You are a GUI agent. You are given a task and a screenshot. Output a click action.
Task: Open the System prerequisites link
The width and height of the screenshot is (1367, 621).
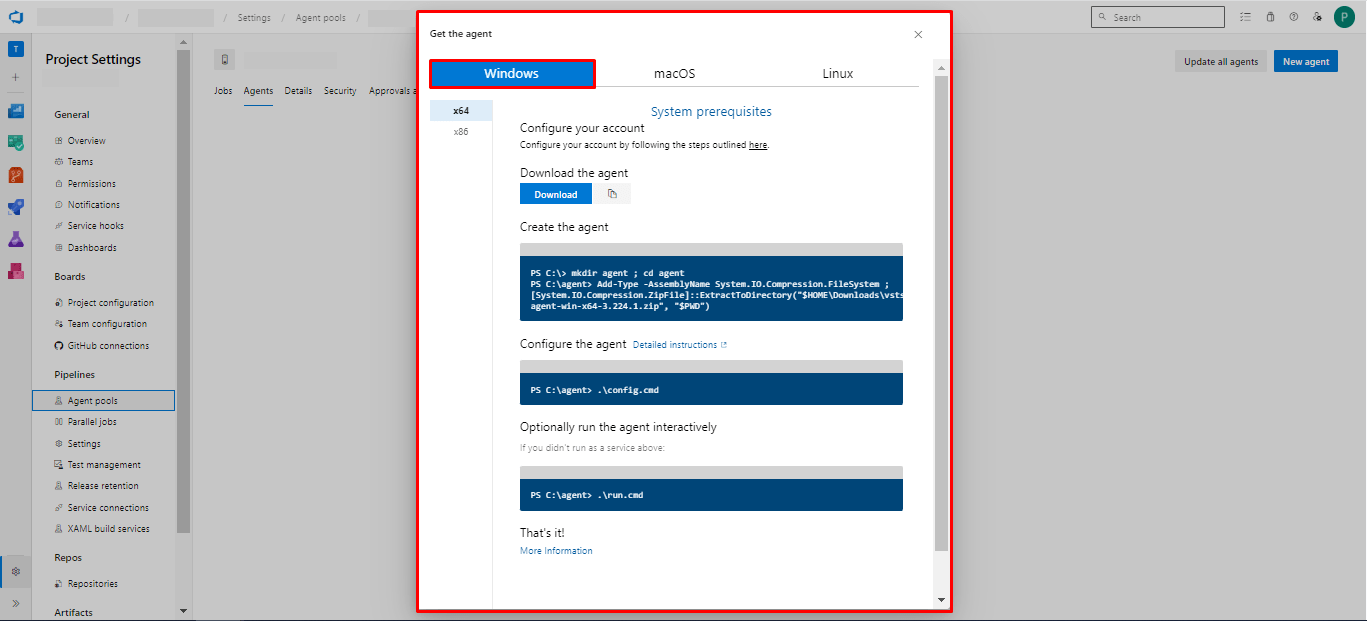coord(711,111)
